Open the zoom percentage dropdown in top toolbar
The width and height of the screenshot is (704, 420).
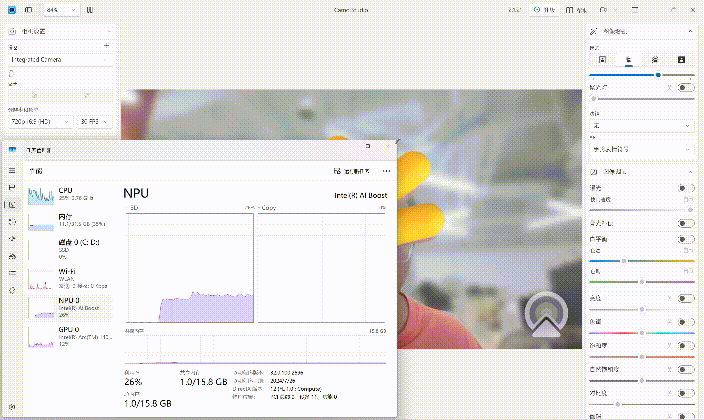61,10
